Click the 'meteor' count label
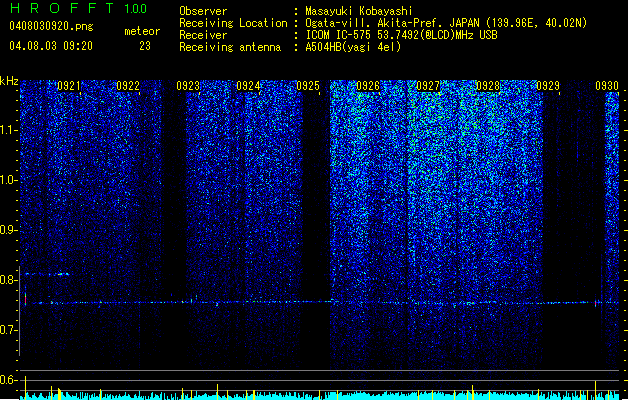The width and height of the screenshot is (629, 400). point(142,31)
